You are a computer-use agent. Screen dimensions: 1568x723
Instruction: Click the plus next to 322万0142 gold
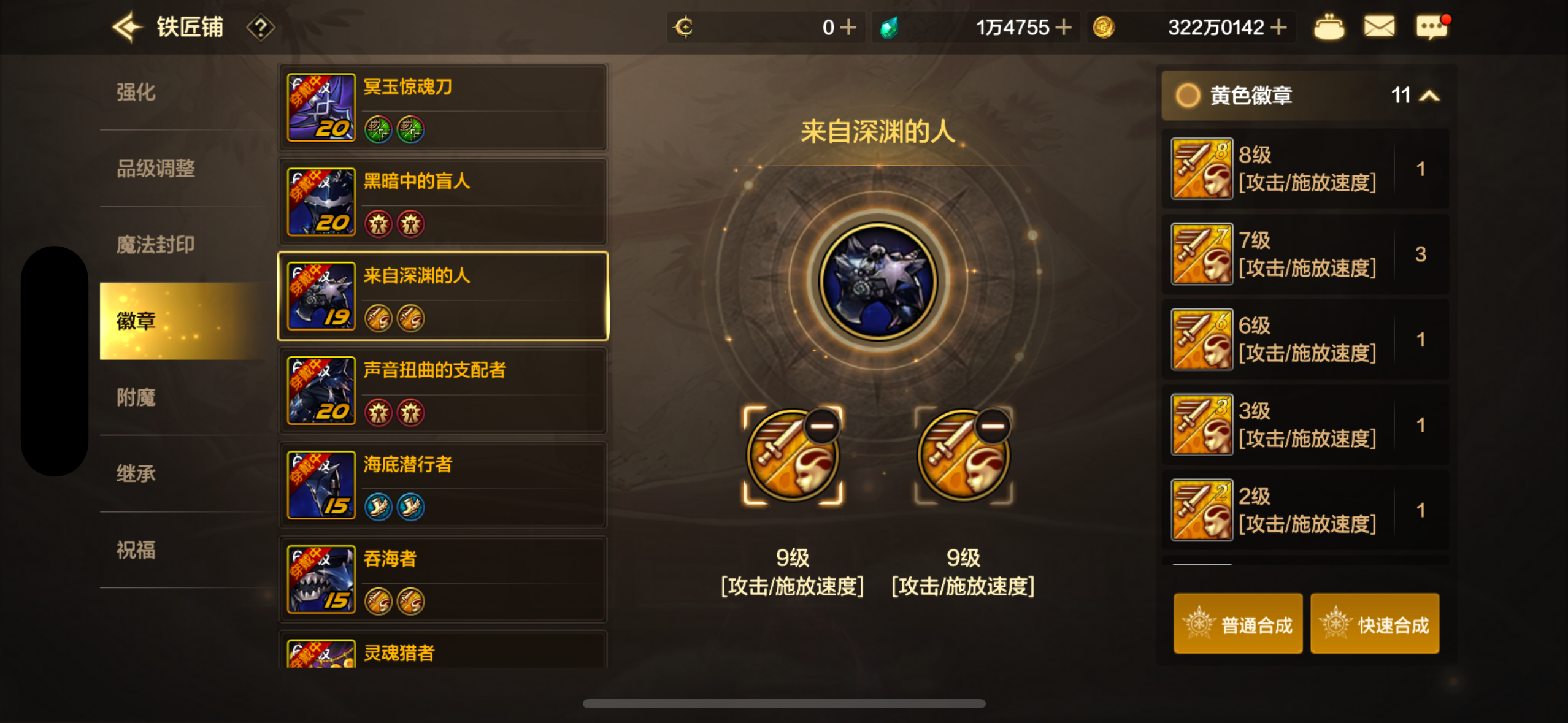pyautogui.click(x=1278, y=27)
